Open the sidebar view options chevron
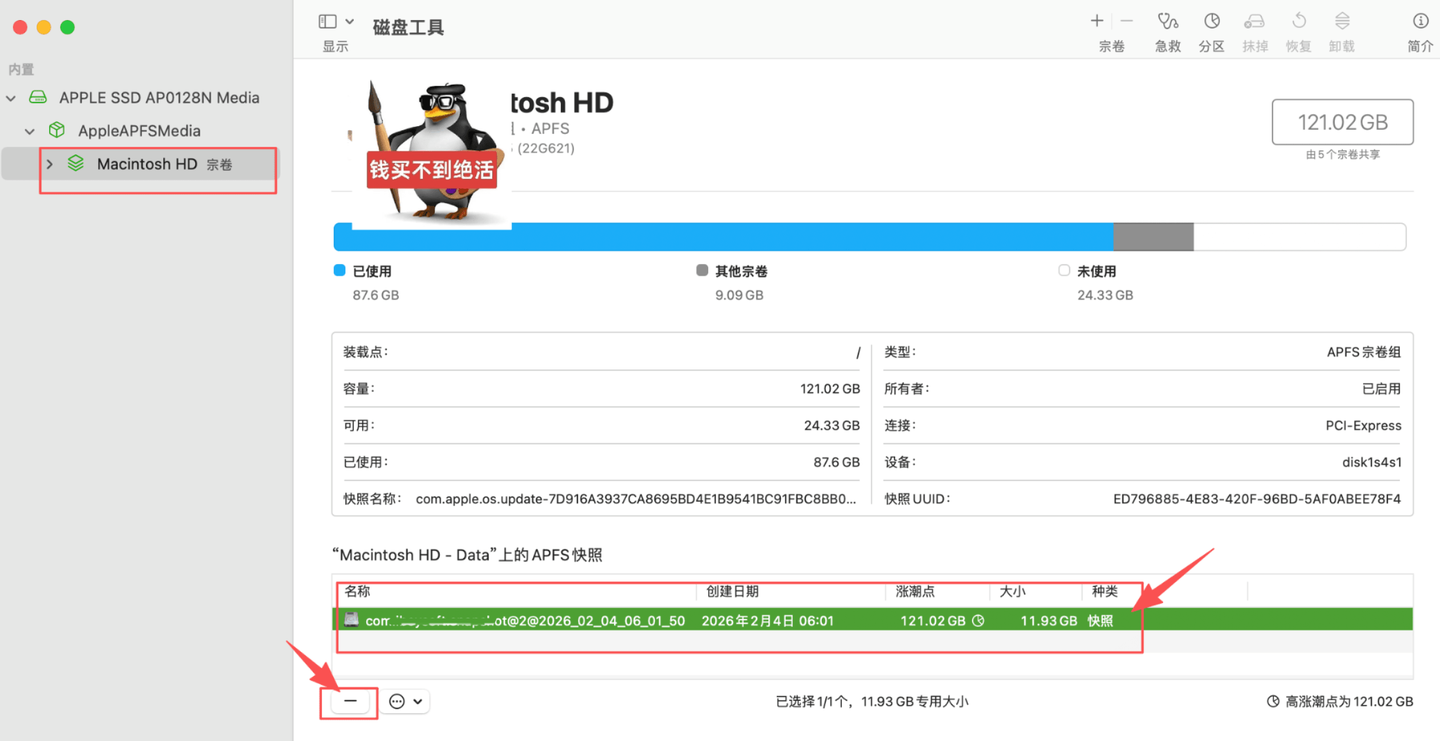This screenshot has width=1440, height=741. click(349, 21)
